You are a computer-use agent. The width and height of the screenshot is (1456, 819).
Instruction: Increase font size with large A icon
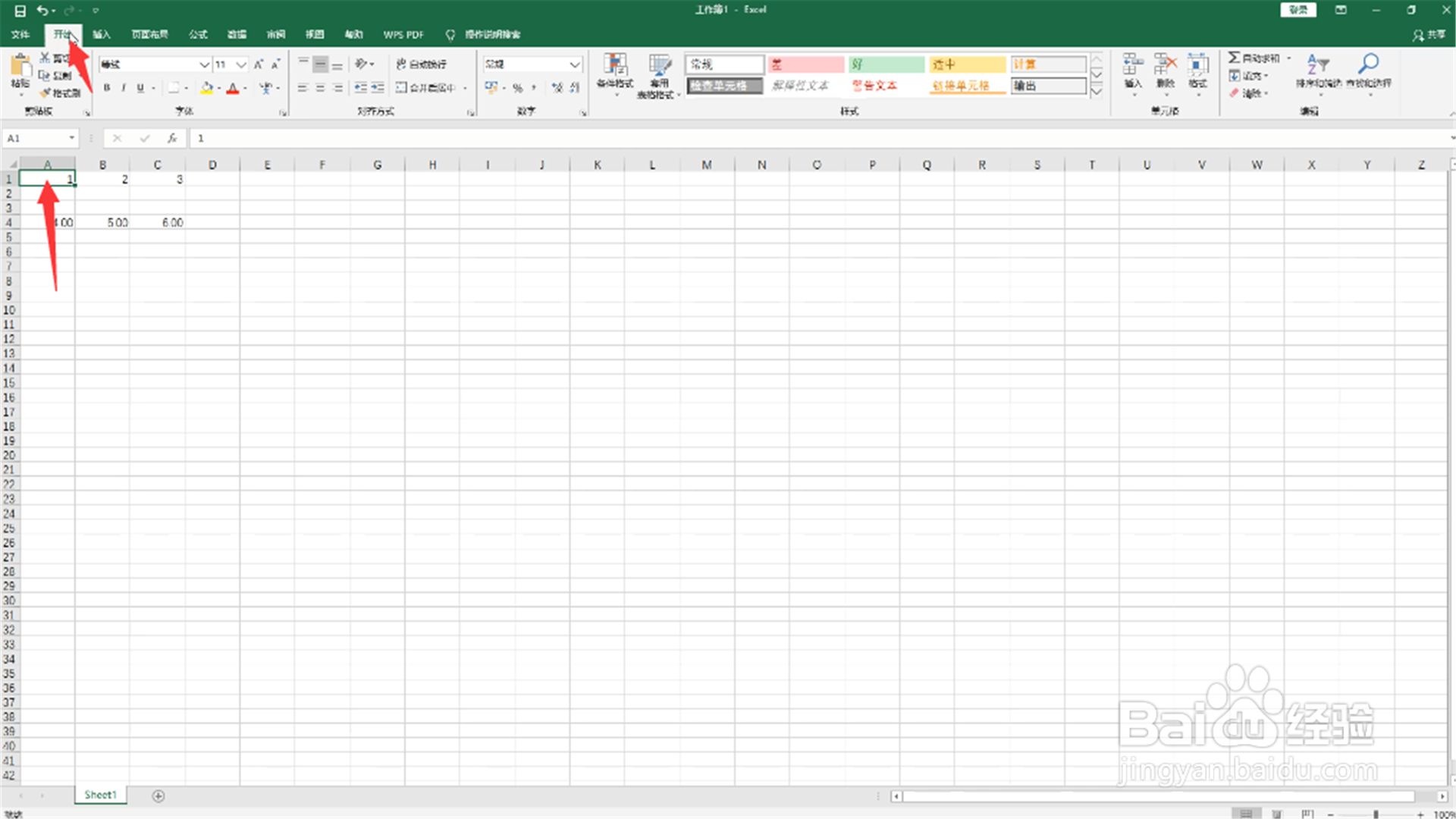[259, 64]
